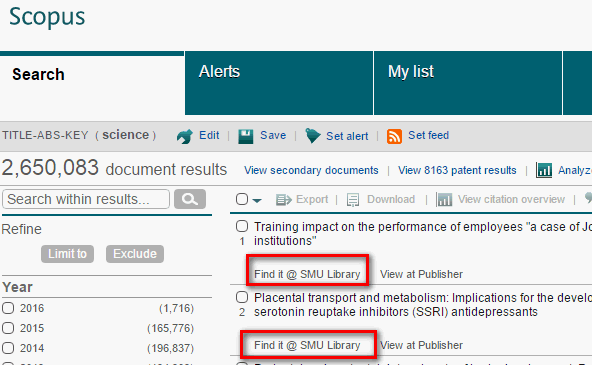
Task: Switch to the Search tab
Action: pos(92,83)
